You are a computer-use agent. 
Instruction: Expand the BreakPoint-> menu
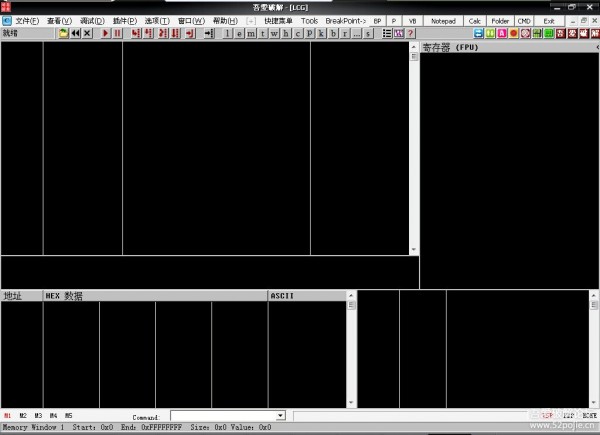[345, 20]
